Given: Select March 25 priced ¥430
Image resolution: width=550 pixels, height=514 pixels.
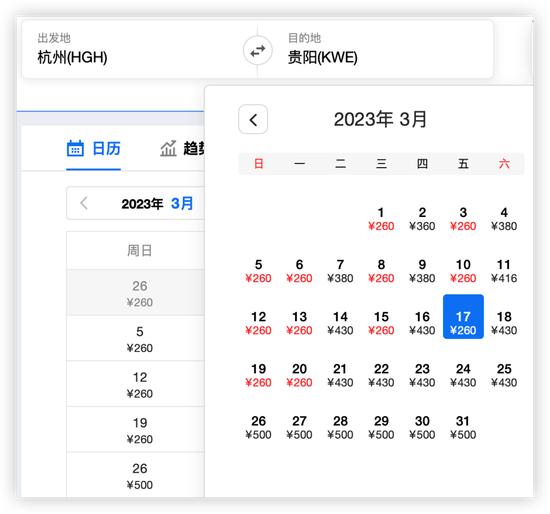Looking at the screenshot, I should (x=504, y=375).
